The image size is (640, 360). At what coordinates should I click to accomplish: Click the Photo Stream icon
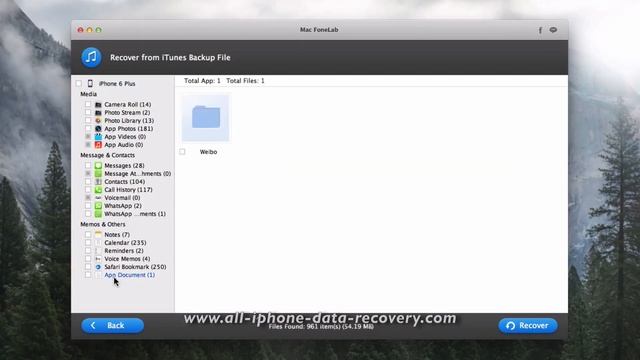pyautogui.click(x=98, y=113)
